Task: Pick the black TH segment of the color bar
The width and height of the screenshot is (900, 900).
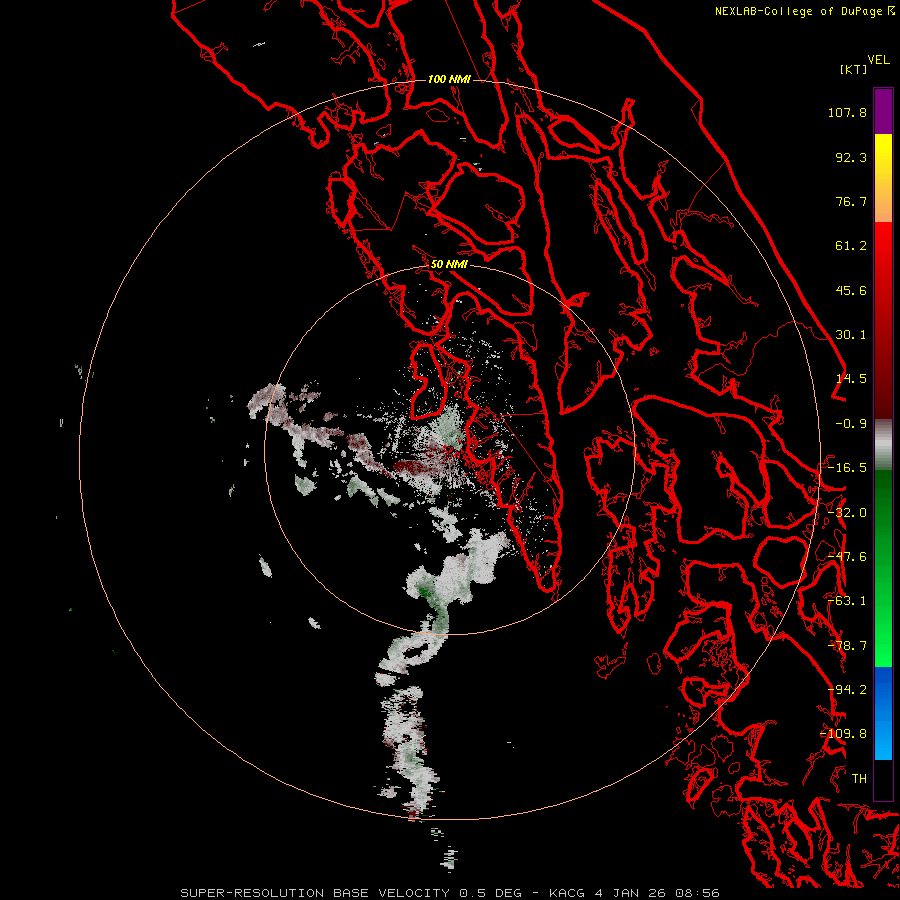Action: 883,779
